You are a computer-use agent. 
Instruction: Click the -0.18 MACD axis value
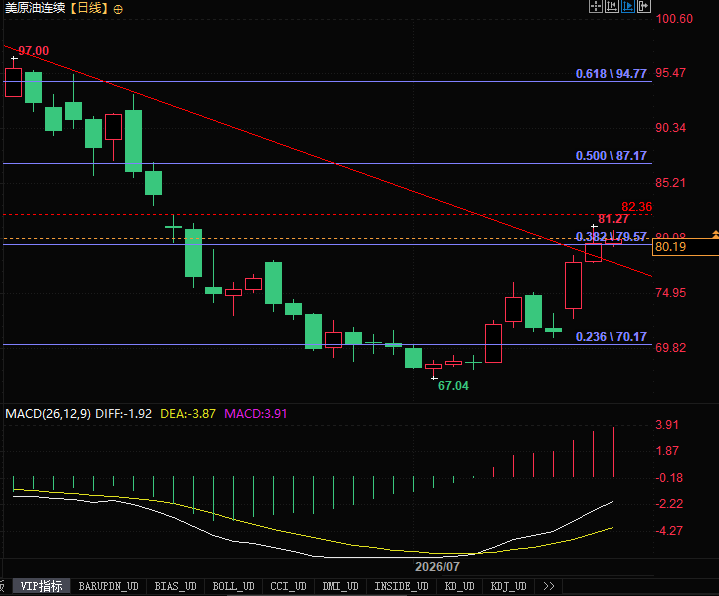click(669, 478)
